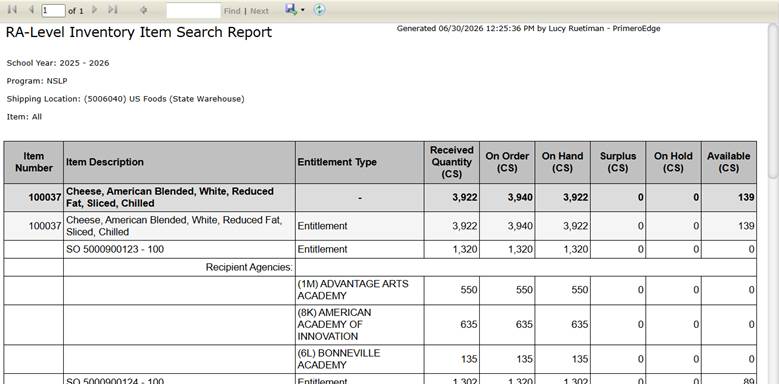The height and width of the screenshot is (384, 779).
Task: Click received quantity 550 for Advantage Arts
Action: [468, 290]
